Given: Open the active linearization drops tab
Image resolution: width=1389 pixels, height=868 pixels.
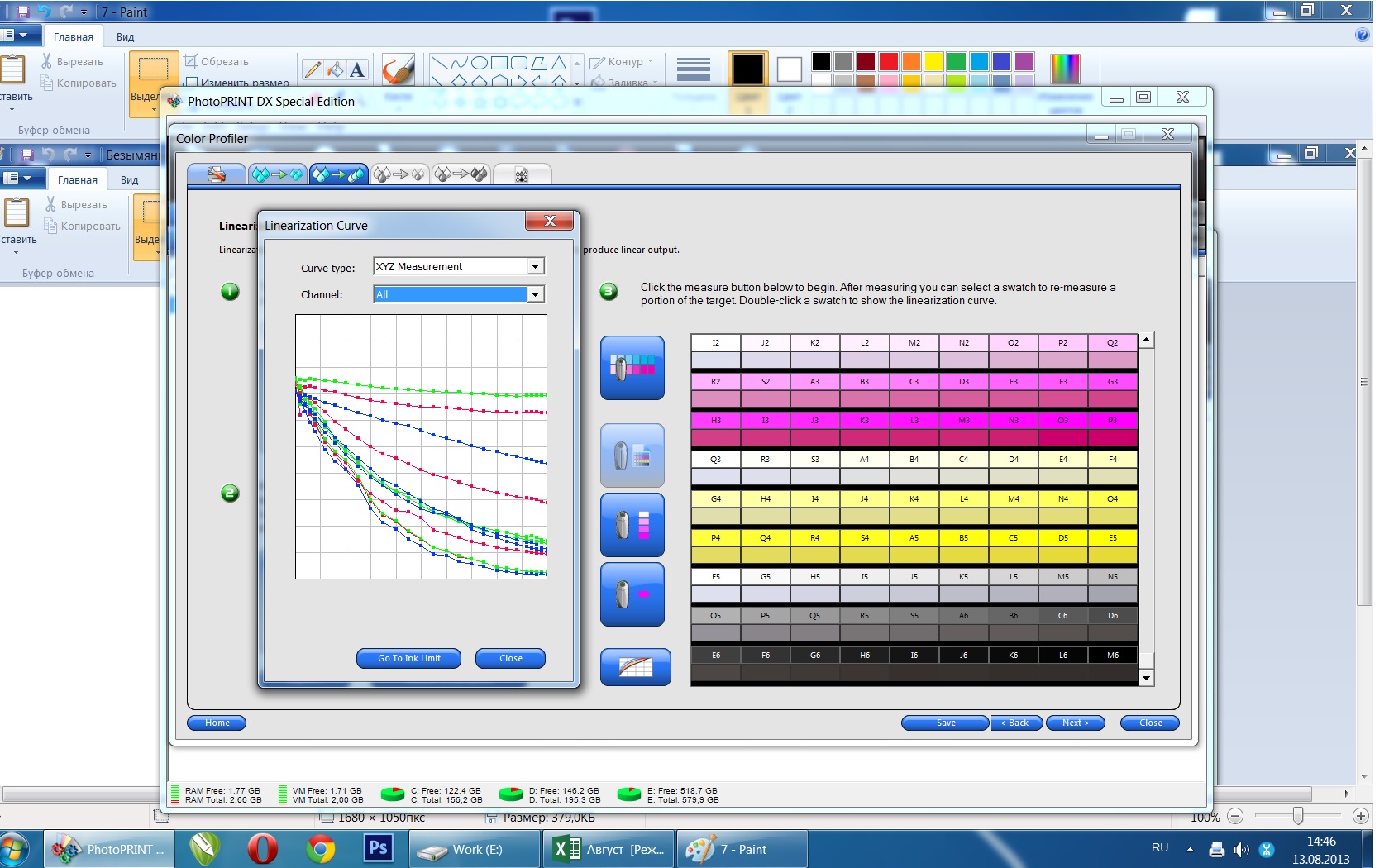Looking at the screenshot, I should pyautogui.click(x=339, y=174).
